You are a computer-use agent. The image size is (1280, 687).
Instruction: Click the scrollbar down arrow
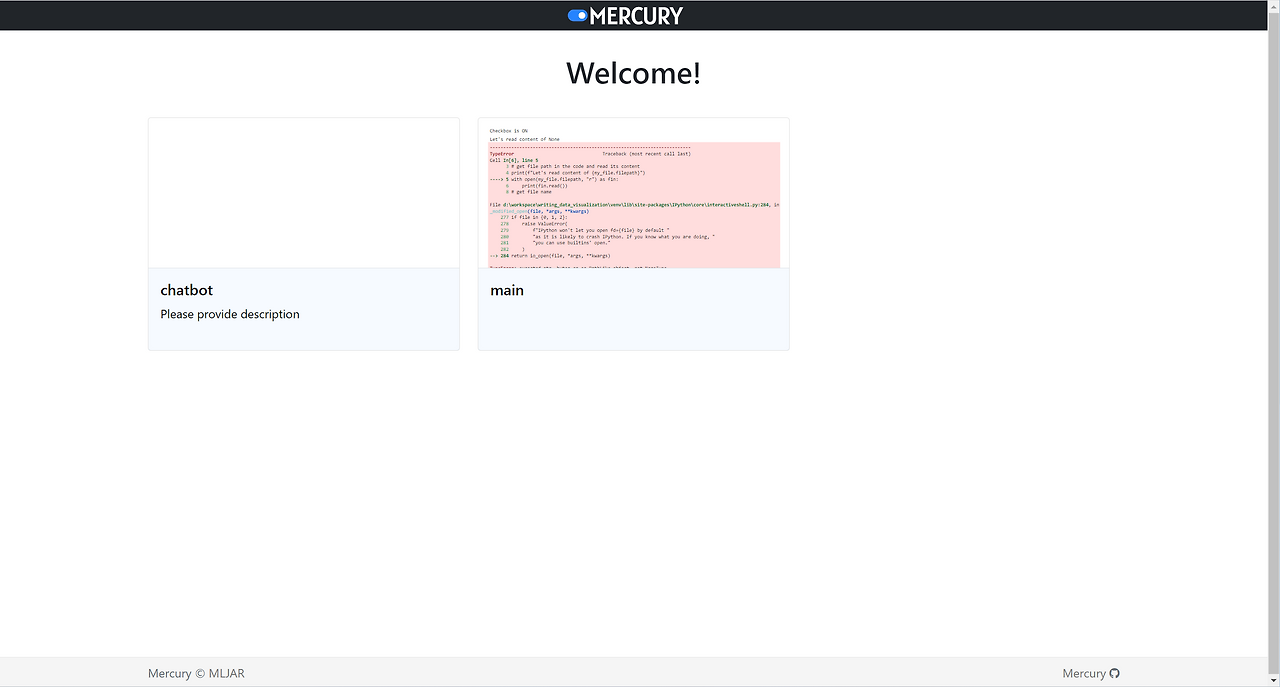point(1273,681)
